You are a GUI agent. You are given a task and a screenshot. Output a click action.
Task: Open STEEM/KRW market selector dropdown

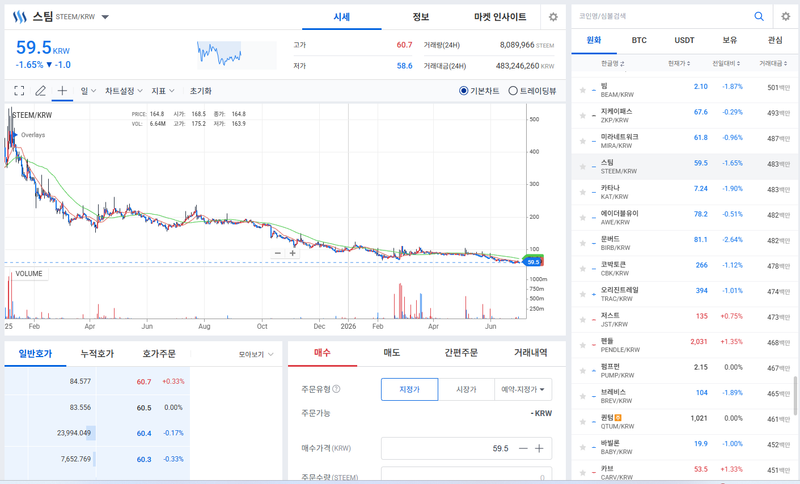tap(105, 17)
